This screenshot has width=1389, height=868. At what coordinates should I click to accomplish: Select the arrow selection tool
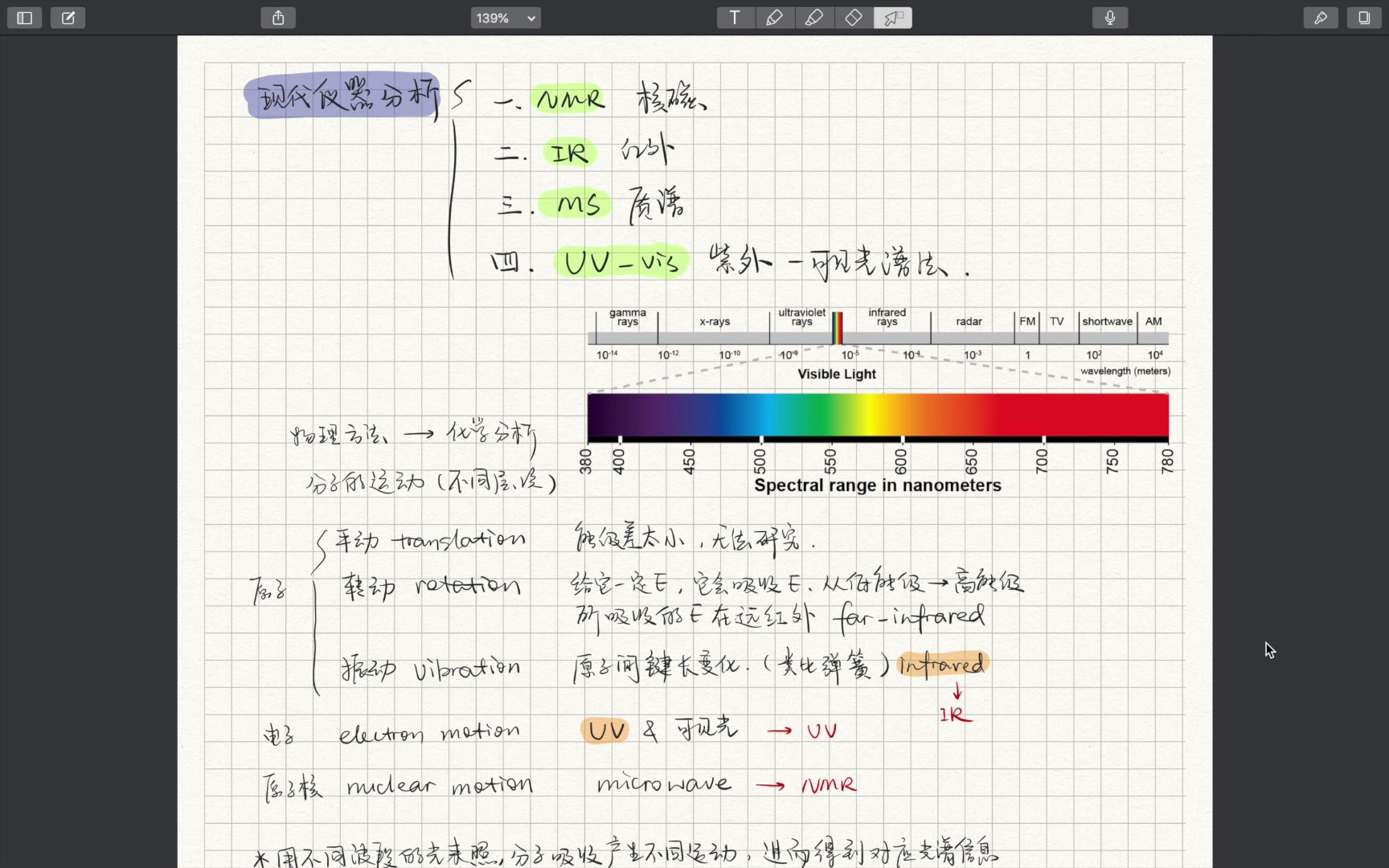click(x=893, y=18)
